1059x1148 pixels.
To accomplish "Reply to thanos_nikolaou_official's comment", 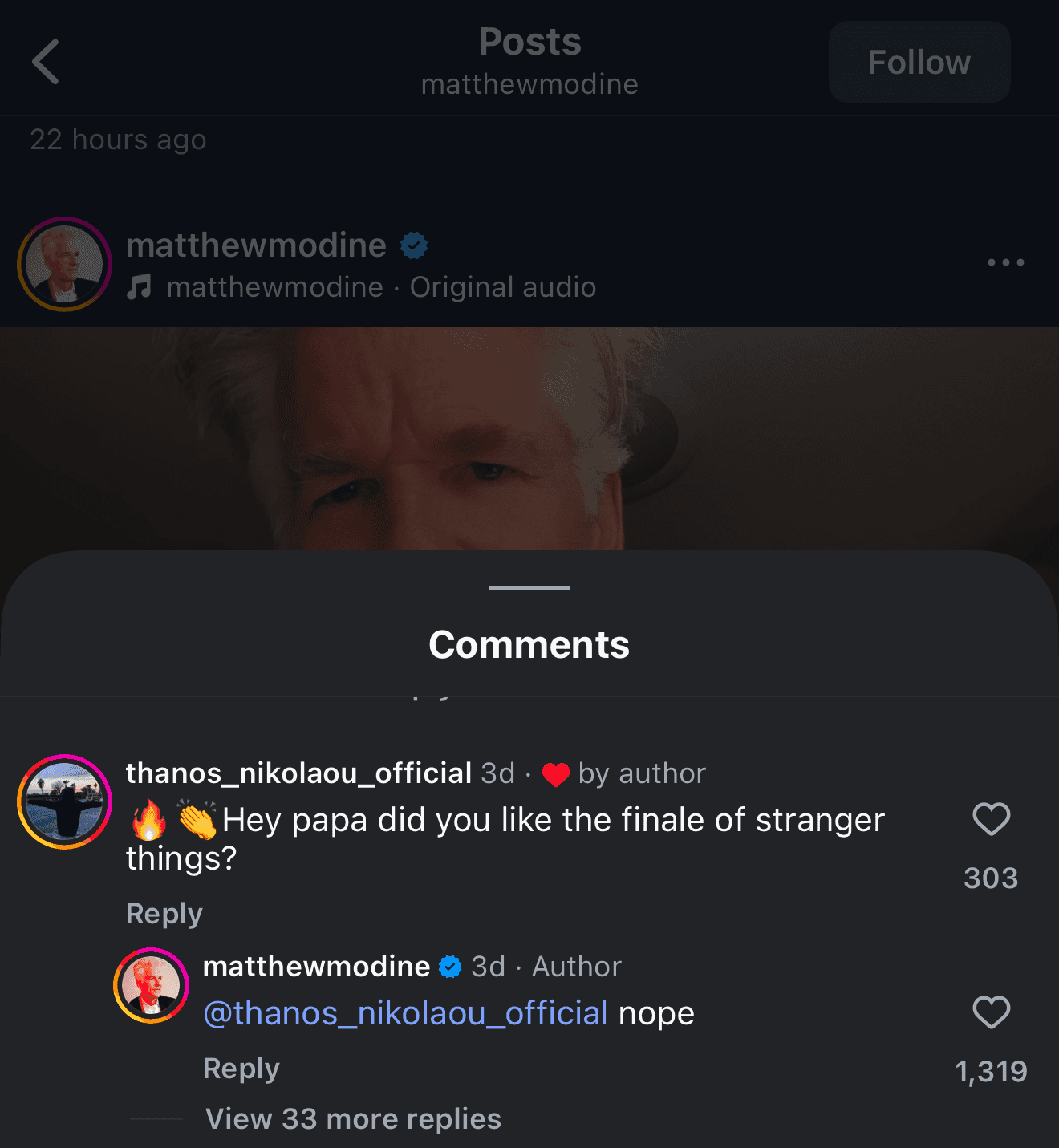I will pos(164,913).
